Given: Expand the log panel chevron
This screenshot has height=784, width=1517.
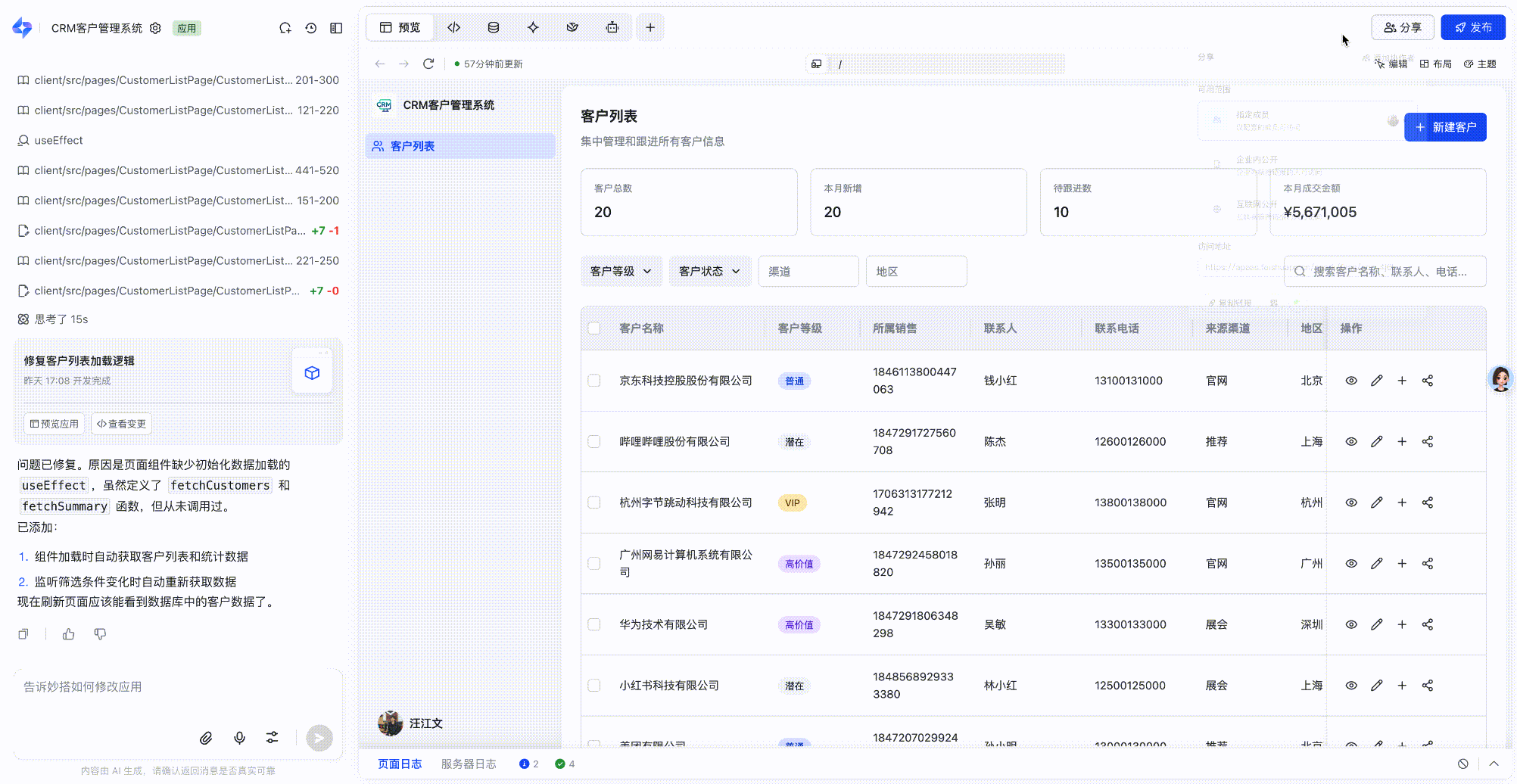Looking at the screenshot, I should point(1494,764).
